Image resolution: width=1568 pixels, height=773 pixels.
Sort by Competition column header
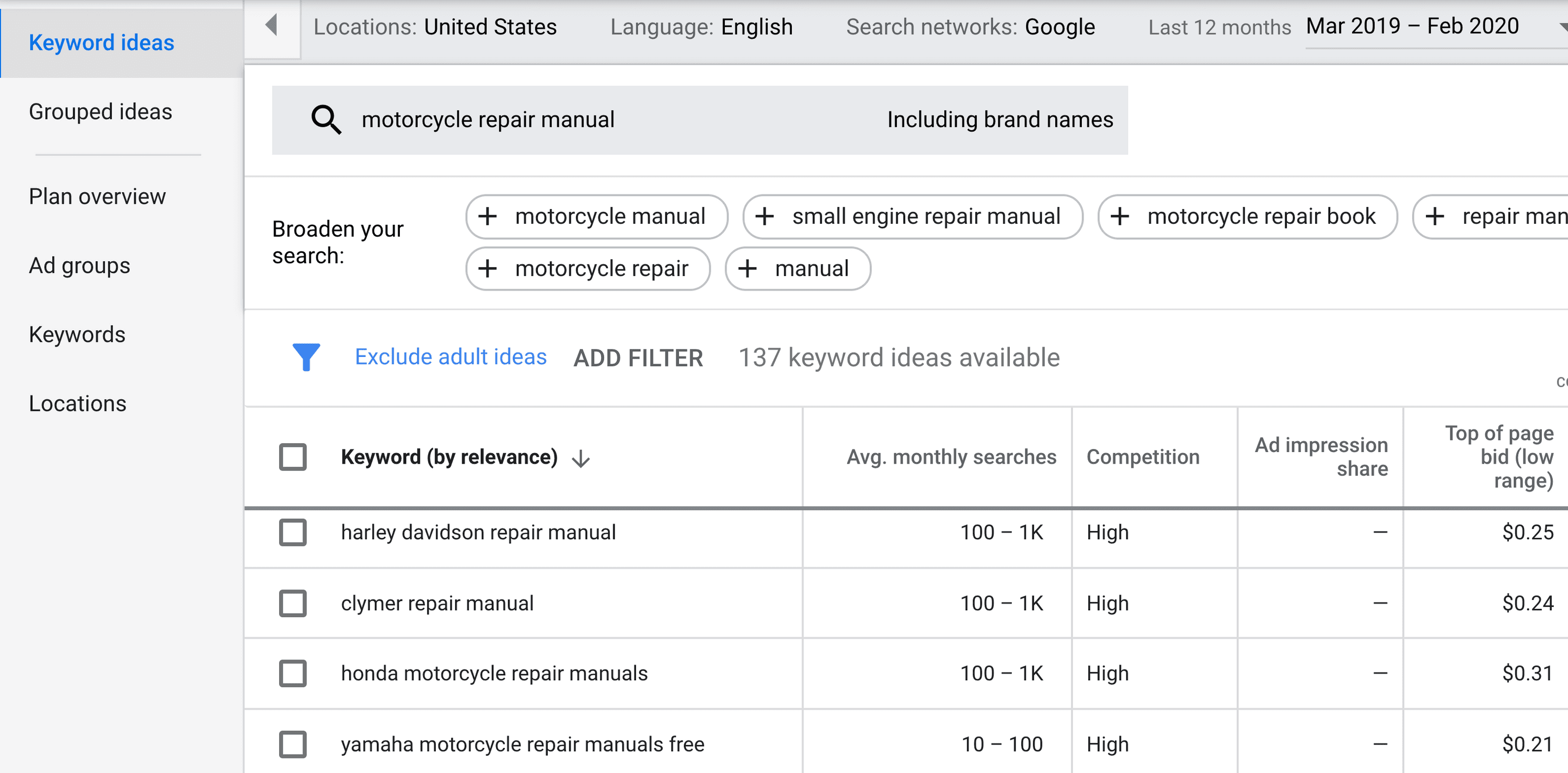(1143, 457)
